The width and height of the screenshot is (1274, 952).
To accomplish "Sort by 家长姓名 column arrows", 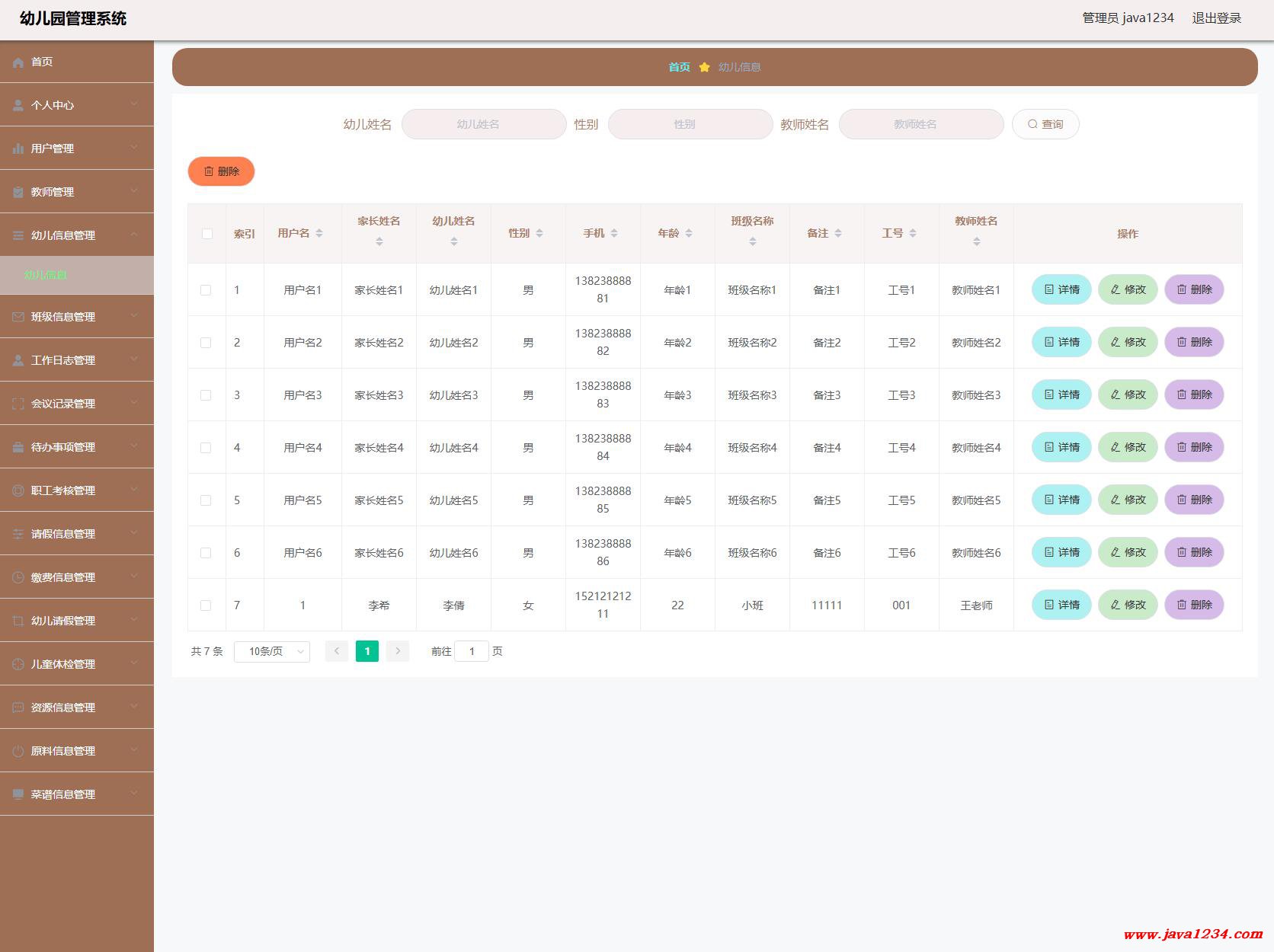I will (x=379, y=242).
